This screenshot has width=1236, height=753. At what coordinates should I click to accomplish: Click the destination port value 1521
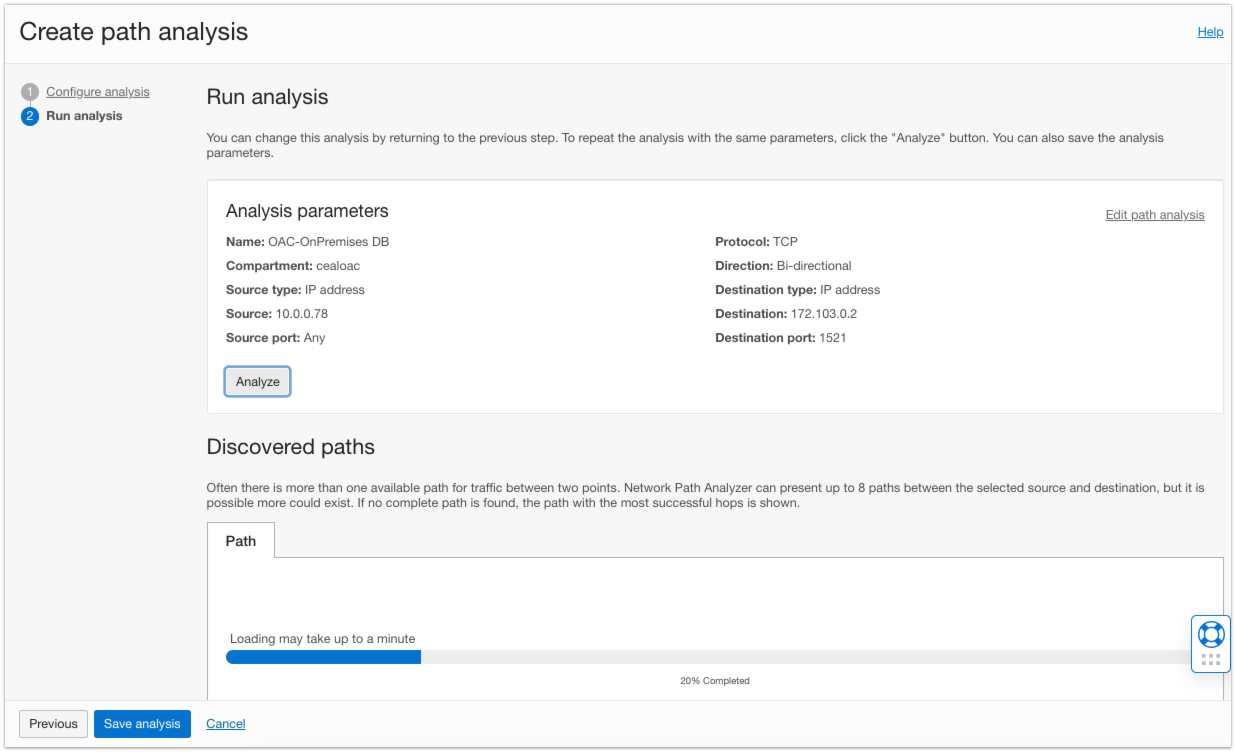click(832, 338)
